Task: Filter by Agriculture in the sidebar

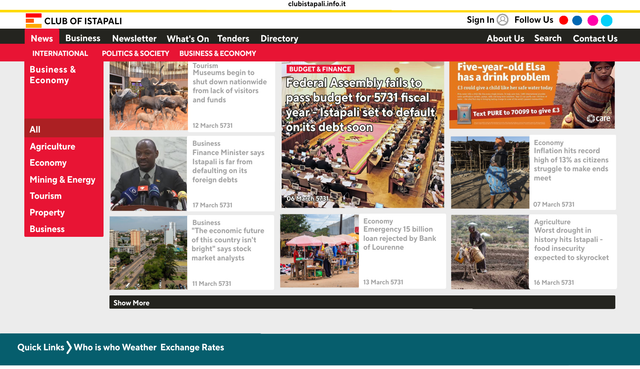Action: pos(52,147)
